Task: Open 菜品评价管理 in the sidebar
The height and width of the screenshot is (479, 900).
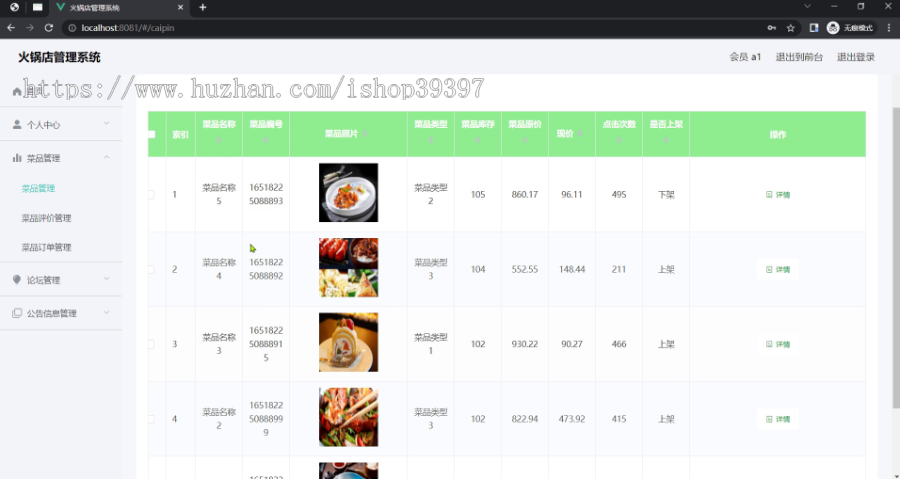Action: 46,218
